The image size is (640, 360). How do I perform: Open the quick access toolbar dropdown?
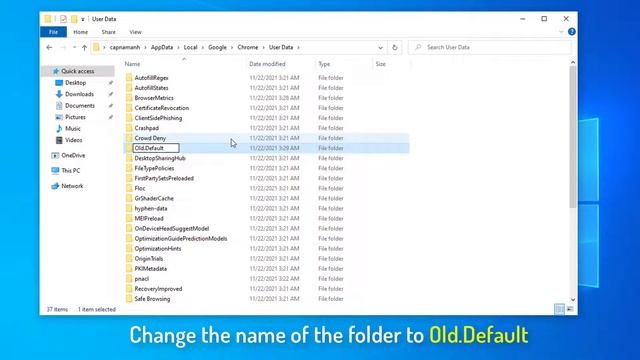point(83,19)
